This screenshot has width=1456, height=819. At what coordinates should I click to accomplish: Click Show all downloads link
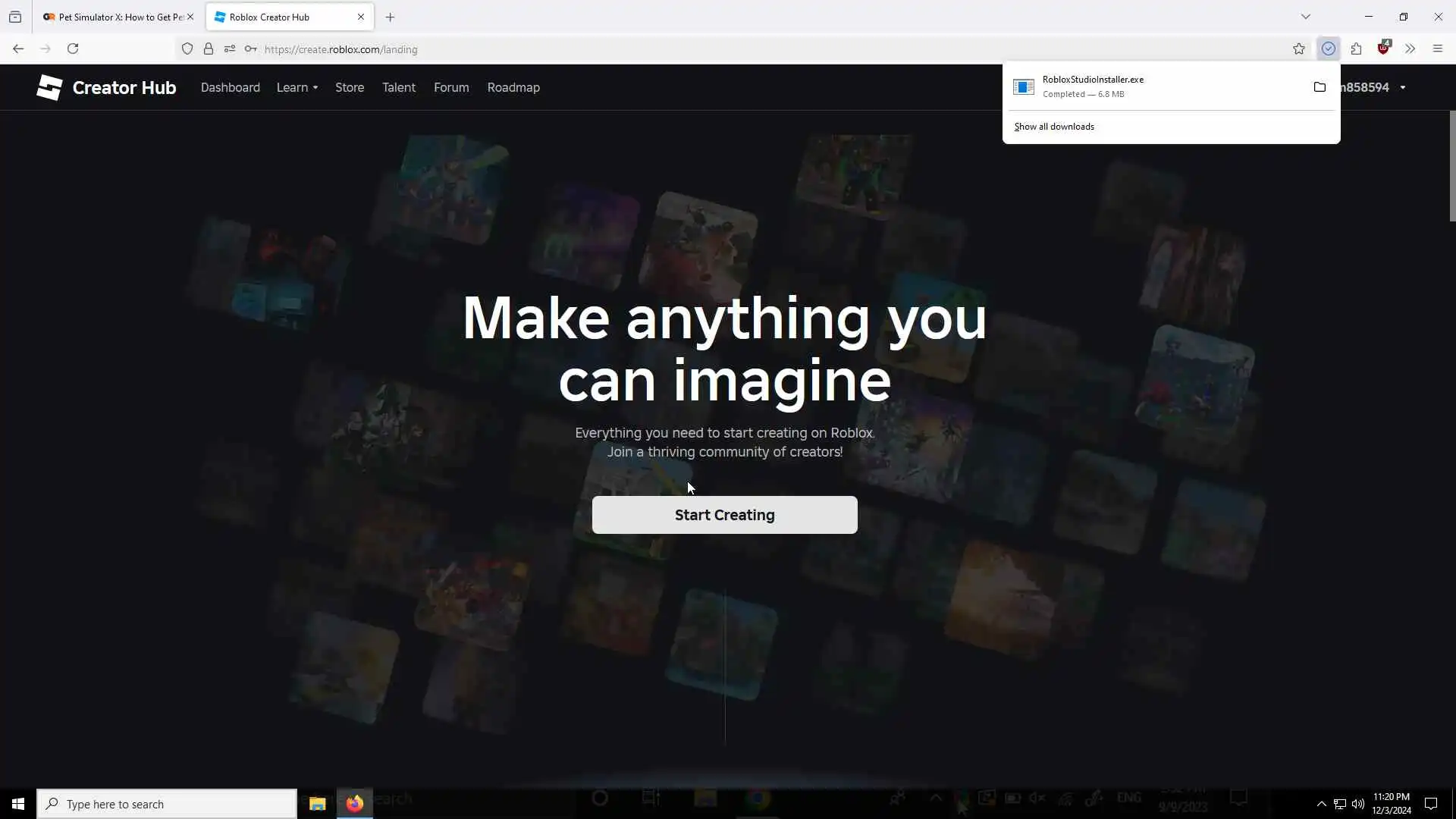(1054, 127)
